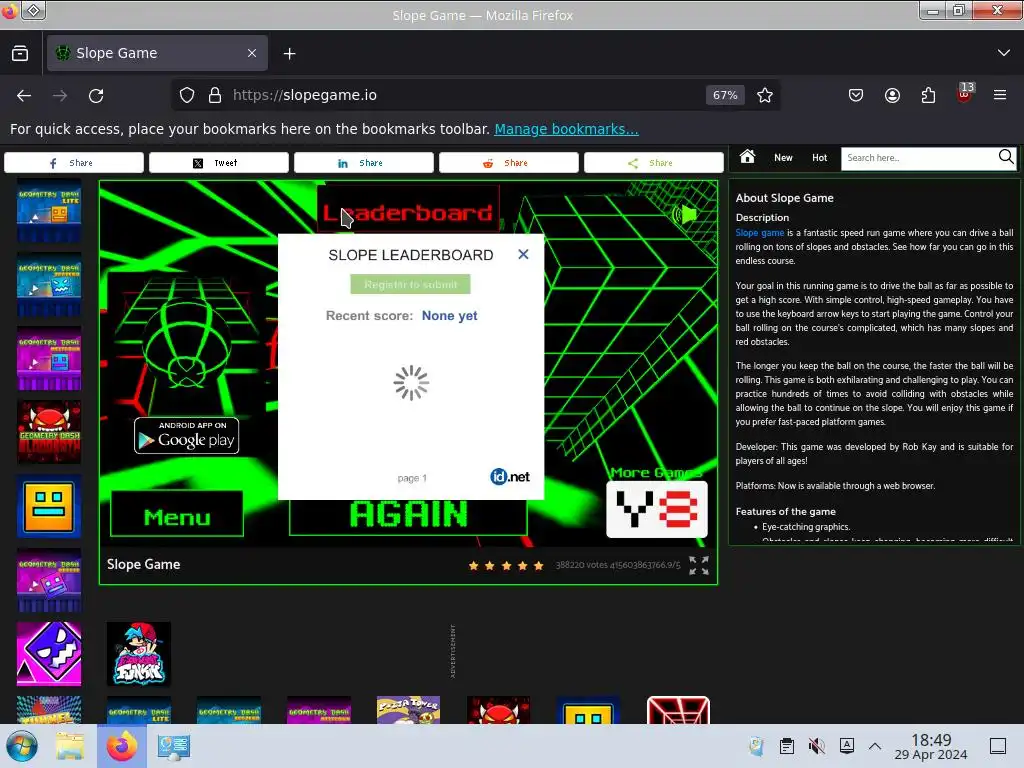This screenshot has height=768, width=1024.
Task: Open the uBlock extension icon with badge 13
Action: [x=965, y=93]
